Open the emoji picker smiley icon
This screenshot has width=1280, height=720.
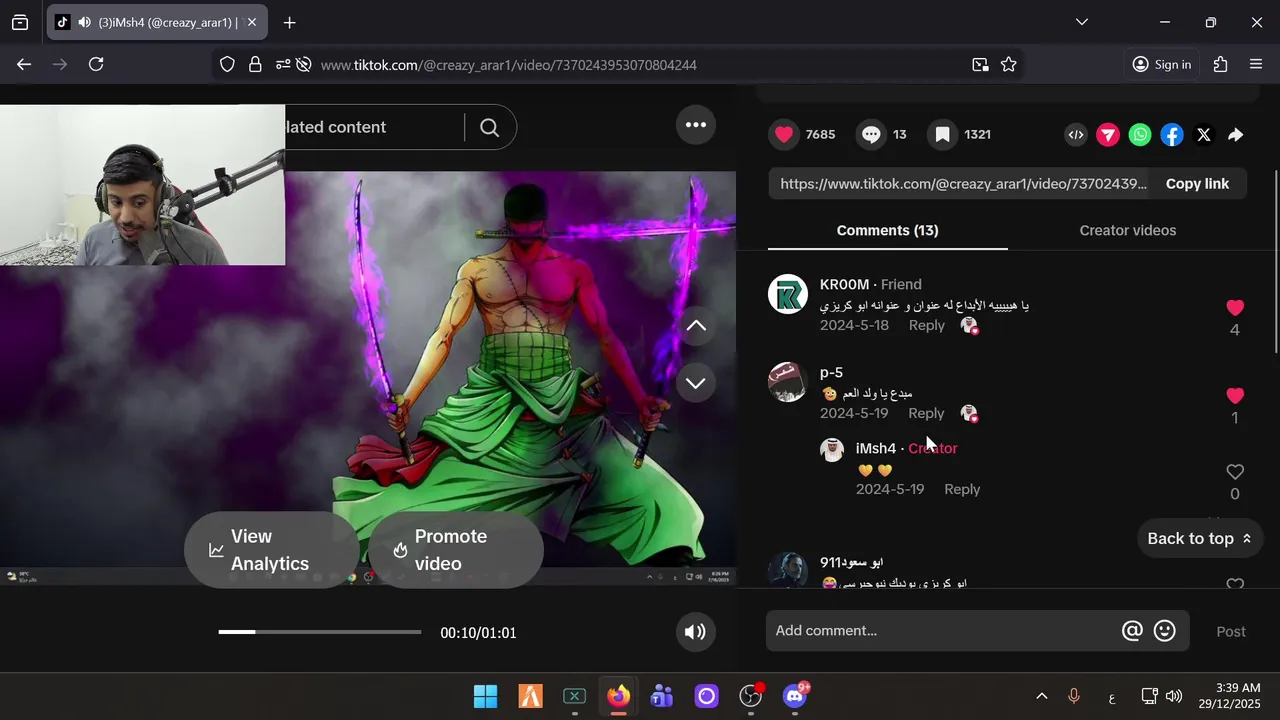pyautogui.click(x=1164, y=631)
